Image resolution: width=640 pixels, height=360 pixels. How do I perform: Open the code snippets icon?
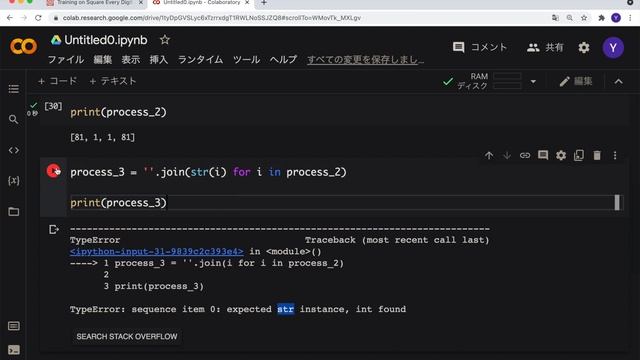(x=13, y=150)
